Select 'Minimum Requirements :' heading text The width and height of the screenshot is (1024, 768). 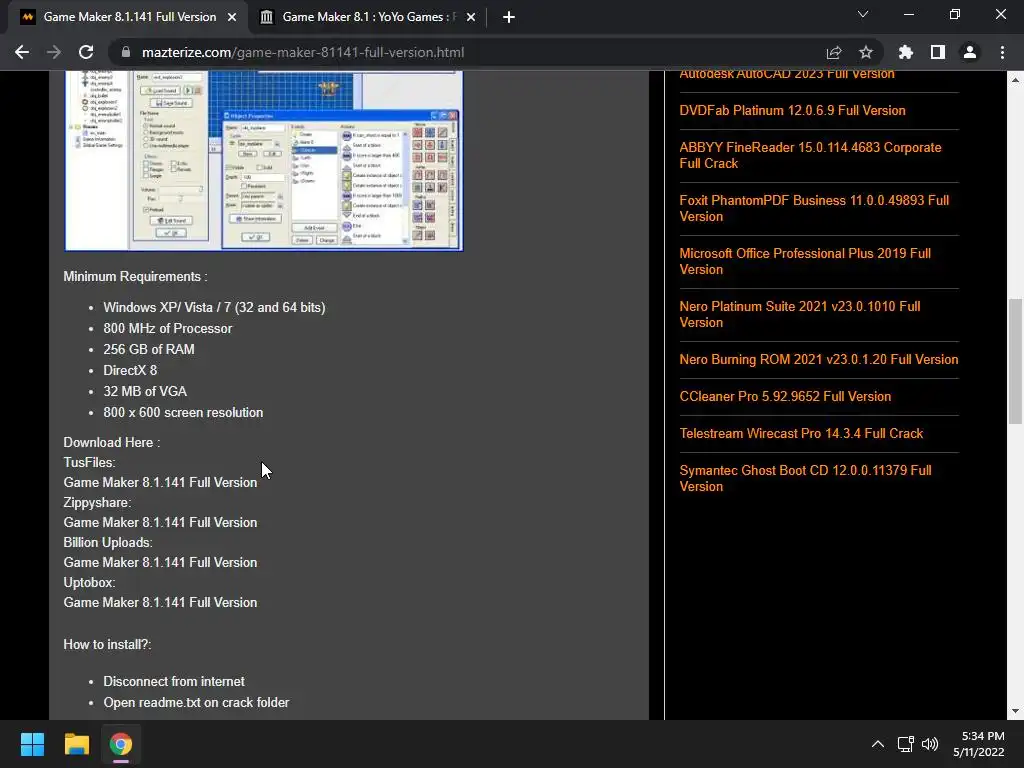coord(135,277)
